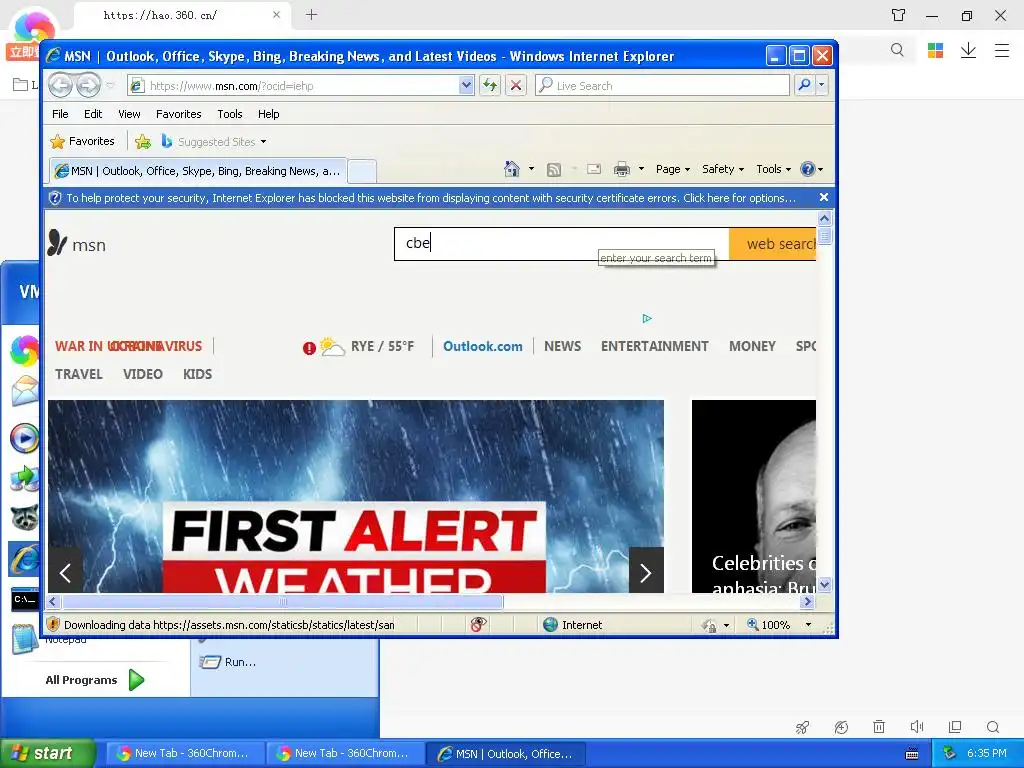
Task: Click the Windows Start button
Action: 46,753
